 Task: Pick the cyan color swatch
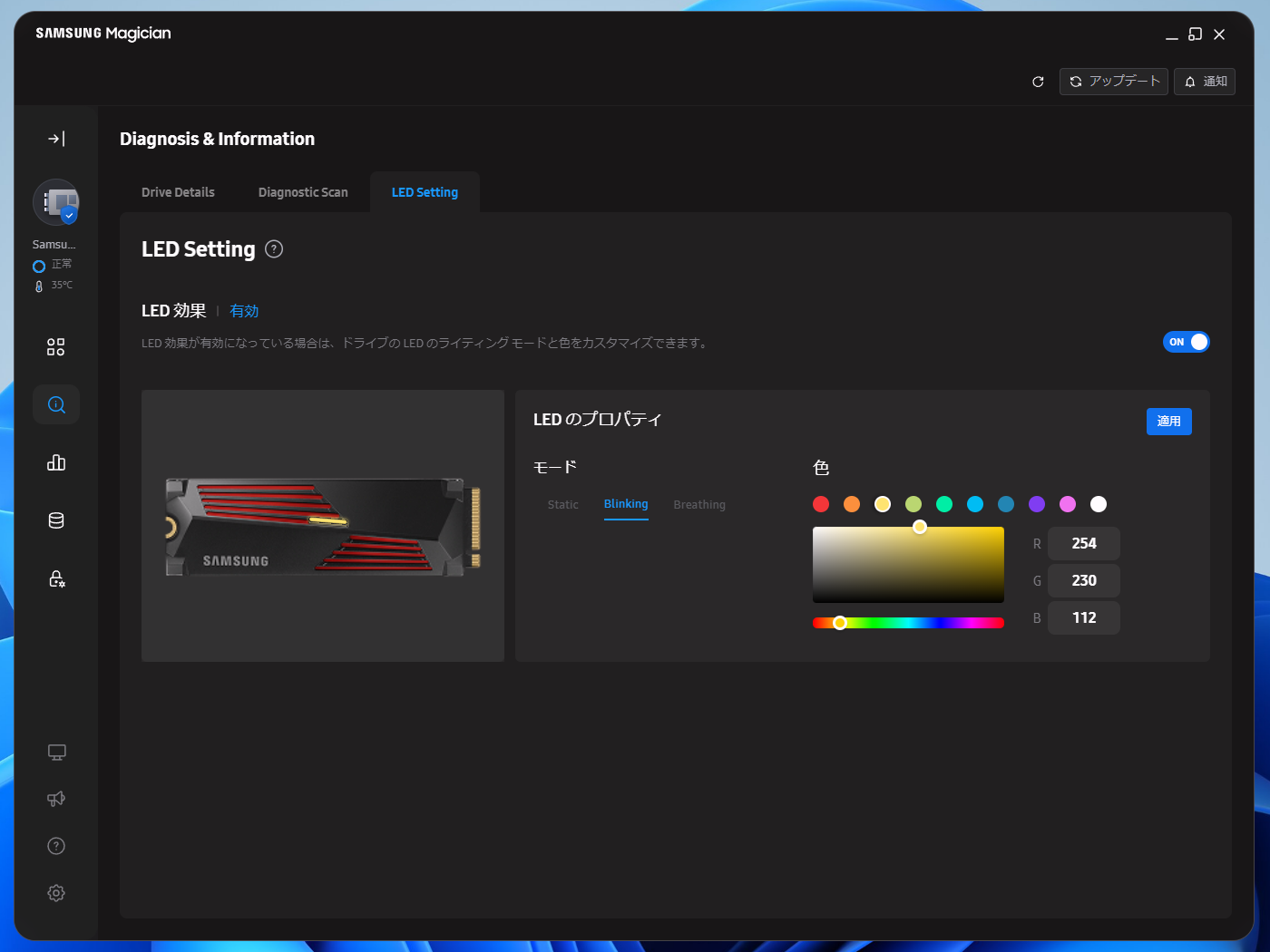coord(975,504)
